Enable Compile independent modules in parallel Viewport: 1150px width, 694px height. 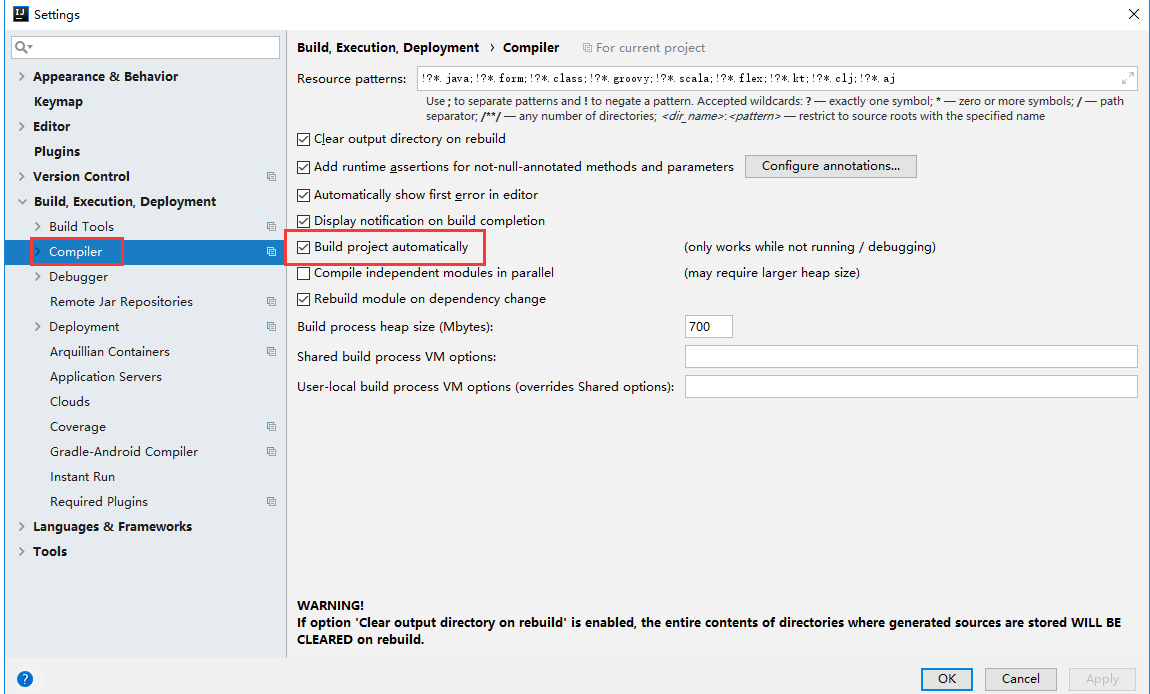point(304,273)
